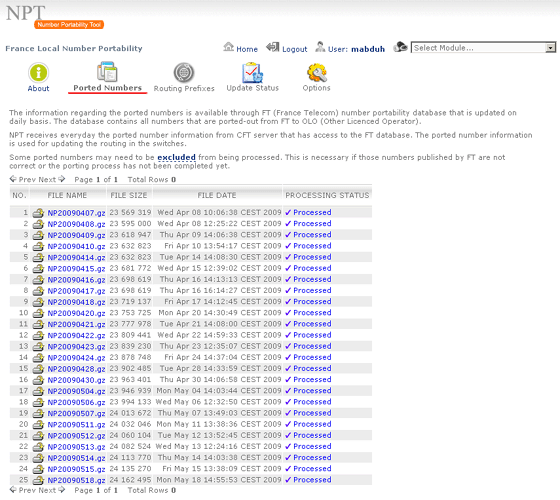
Task: Click the FILE DATE column header
Action: tap(217, 195)
